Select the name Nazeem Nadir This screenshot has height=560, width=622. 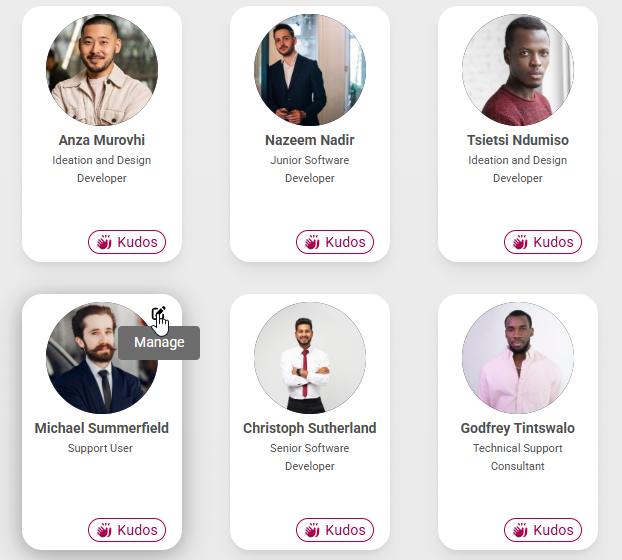tap(310, 140)
